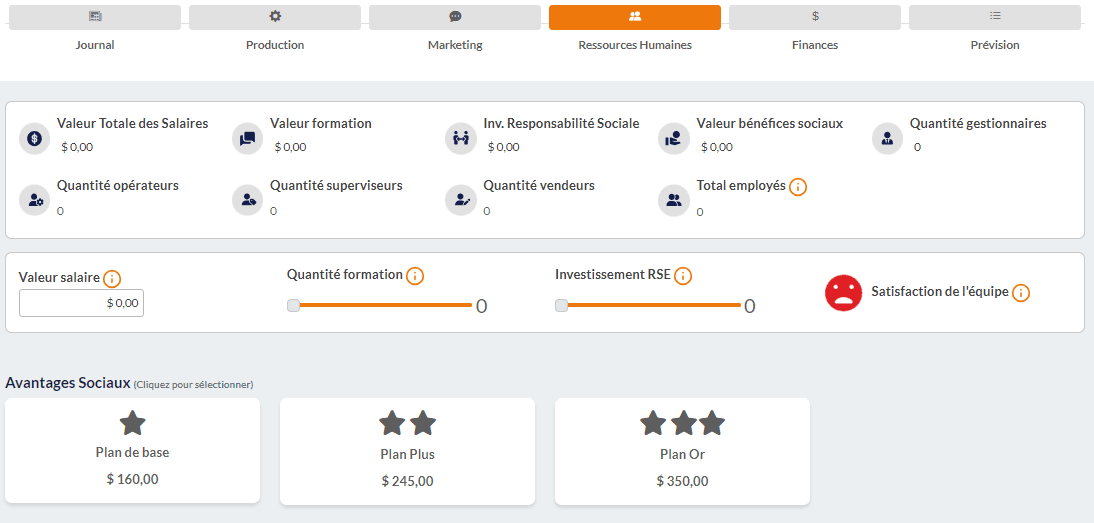
Task: Select the Plan Or benefits card
Action: pyautogui.click(x=682, y=451)
